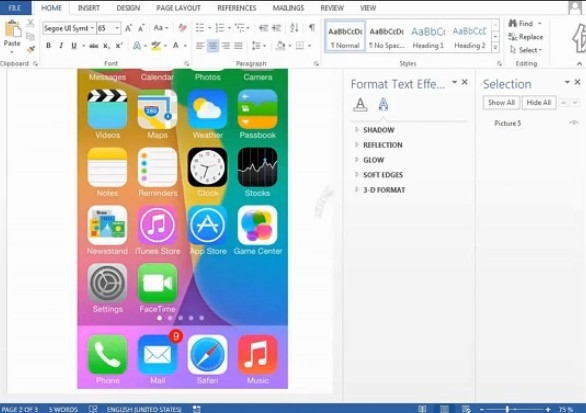Click the font color A button
This screenshot has width=586, height=413.
(176, 46)
